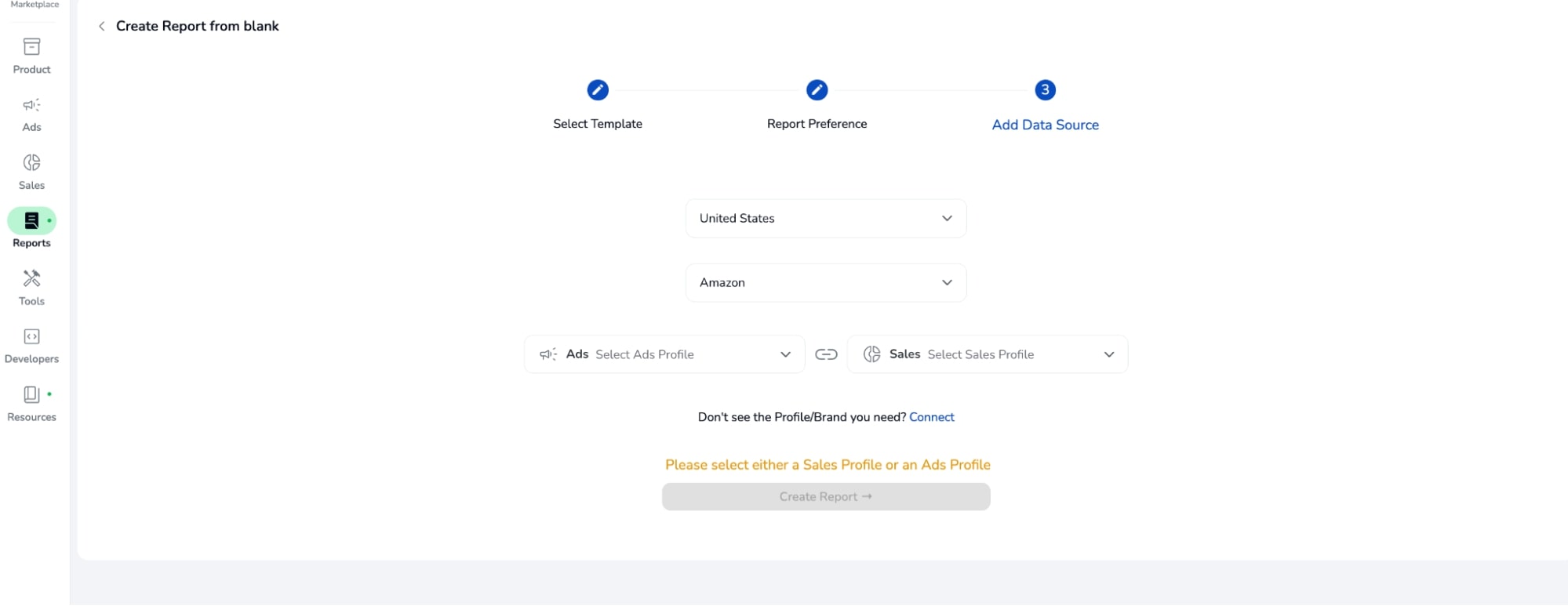Image resolution: width=1568 pixels, height=606 pixels.
Task: Go to the Report Preference step label
Action: tap(817, 124)
